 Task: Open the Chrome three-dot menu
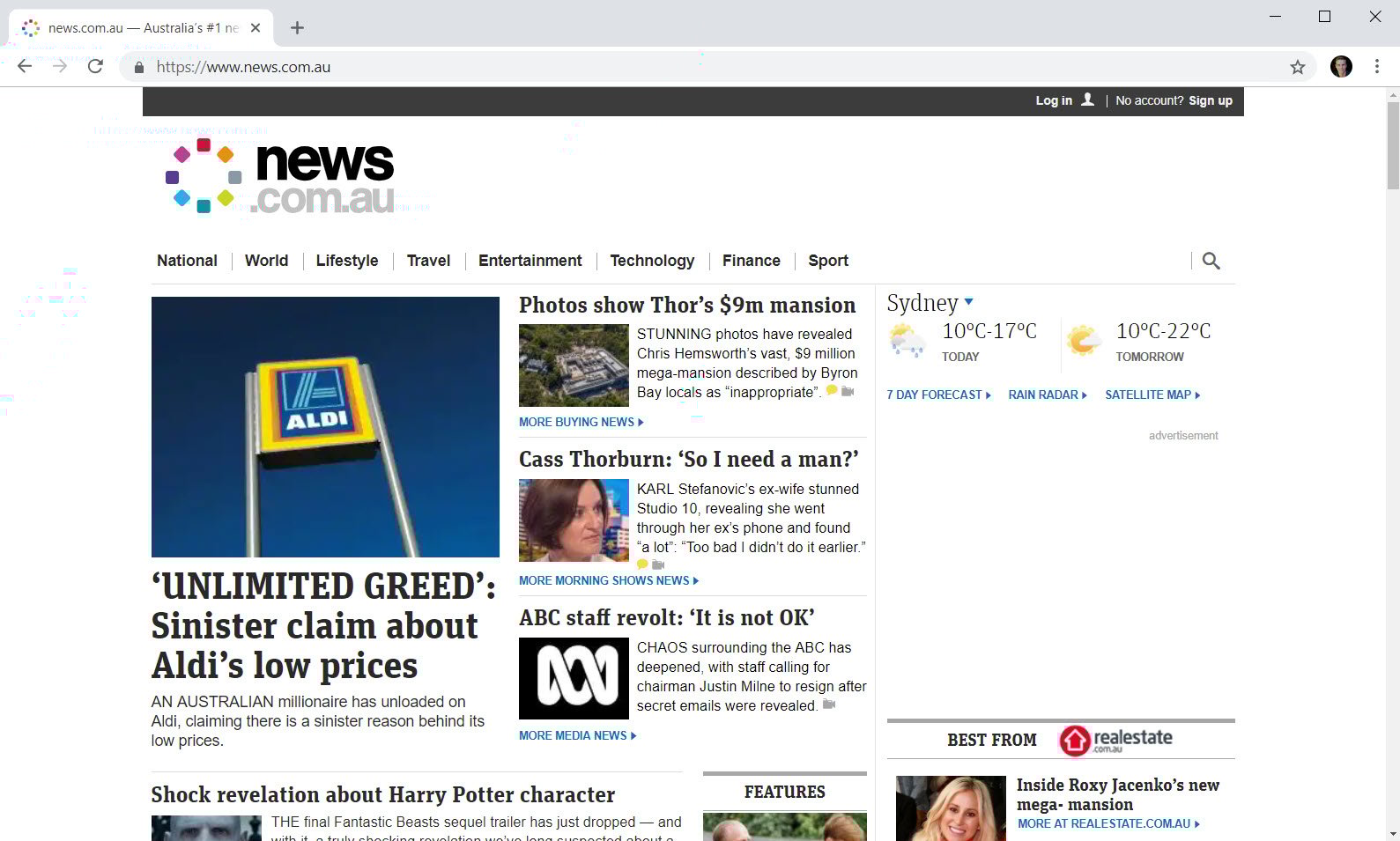1376,67
